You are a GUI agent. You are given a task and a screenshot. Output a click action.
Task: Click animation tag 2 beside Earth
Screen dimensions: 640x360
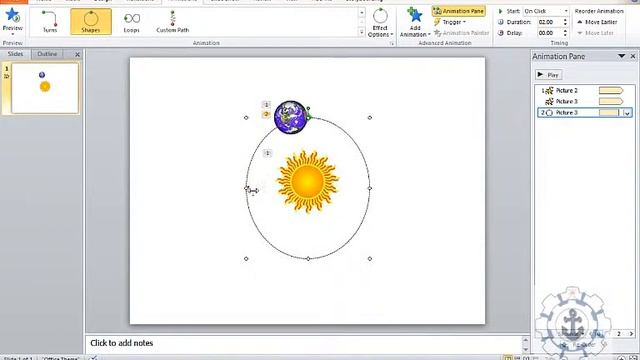coord(266,115)
